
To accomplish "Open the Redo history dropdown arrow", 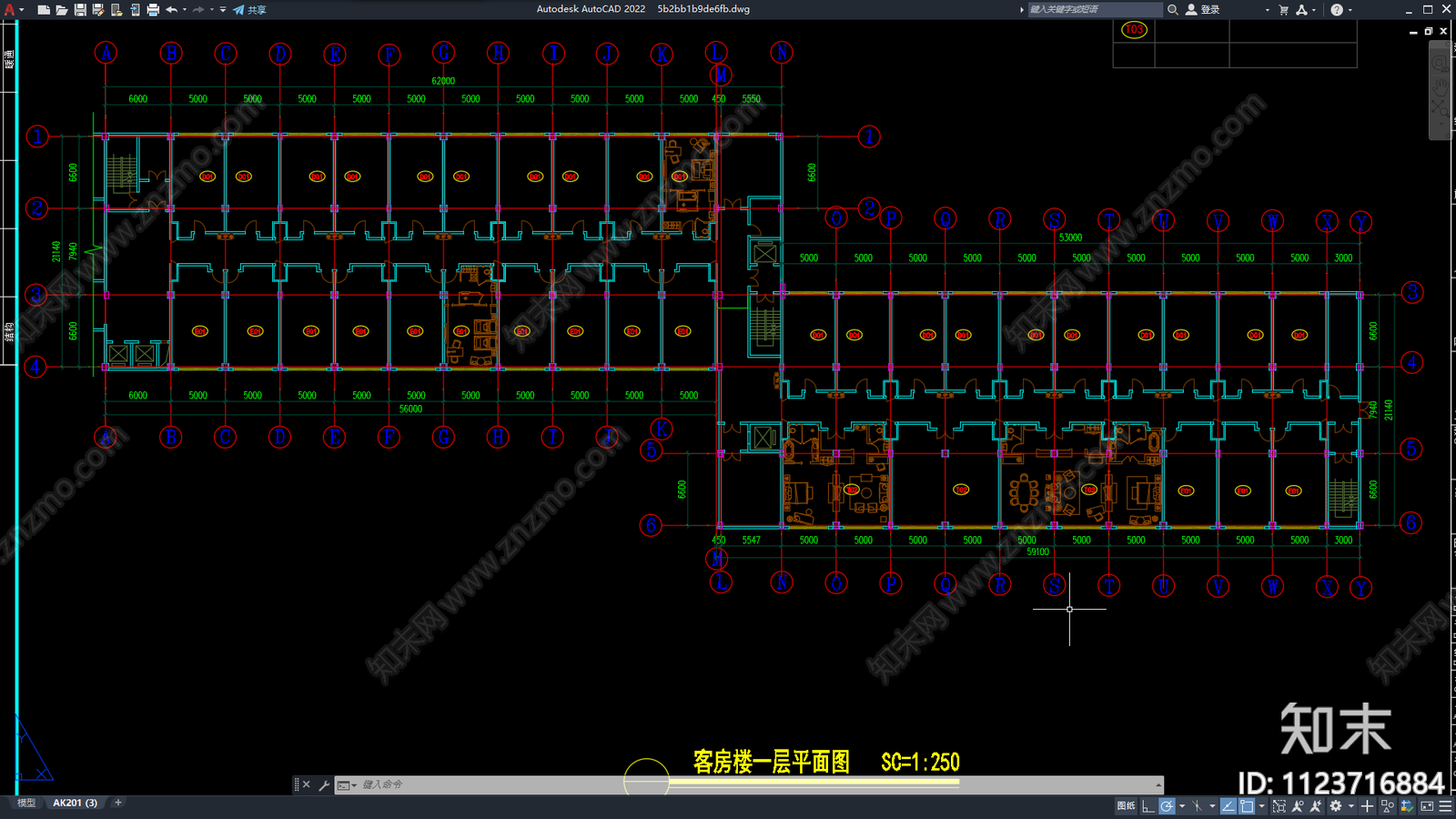I will 212,10.
